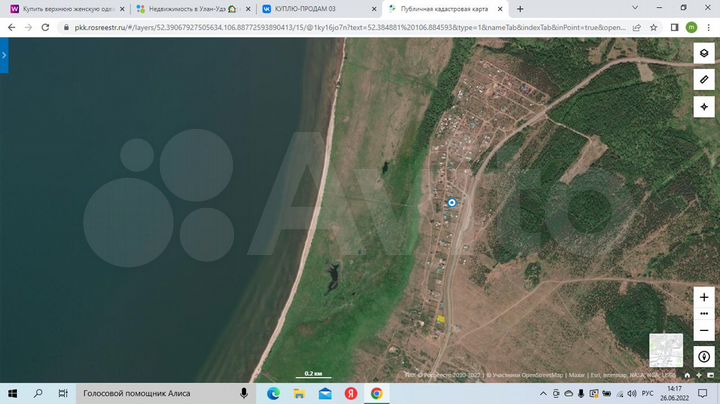Screen dimensions: 720x404
Task: Click the locate-me crosshair button
Action: coord(704,105)
